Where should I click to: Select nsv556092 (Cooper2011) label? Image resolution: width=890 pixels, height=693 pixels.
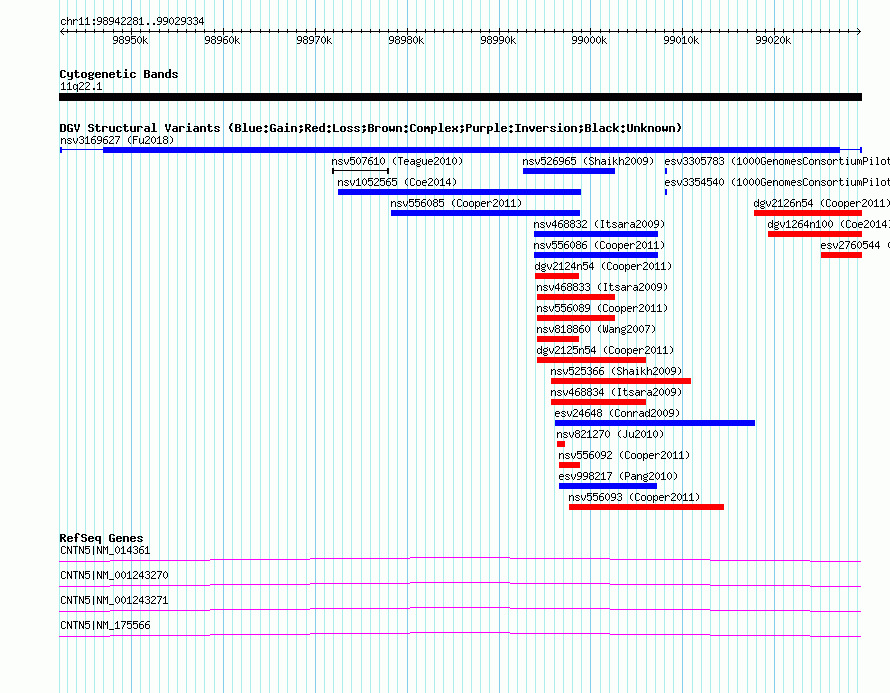624,455
